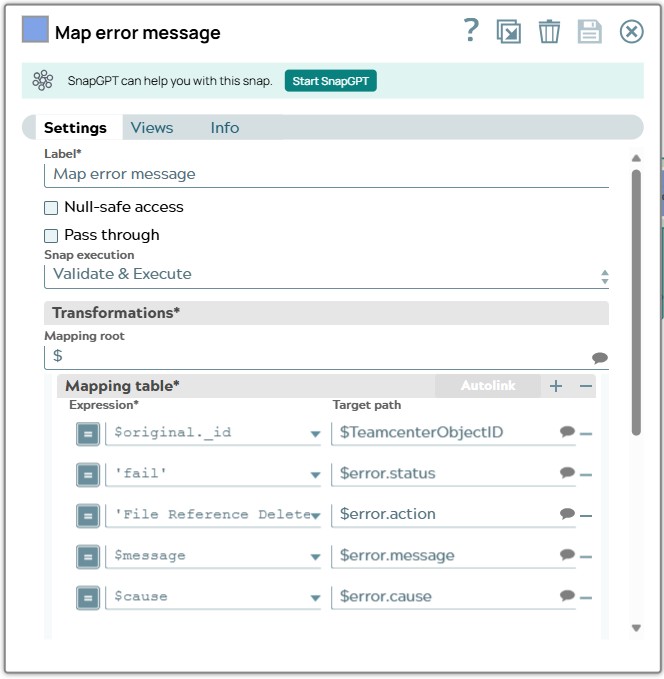
Task: Open suggestion bubble for $error.status target
Action: coord(567,472)
